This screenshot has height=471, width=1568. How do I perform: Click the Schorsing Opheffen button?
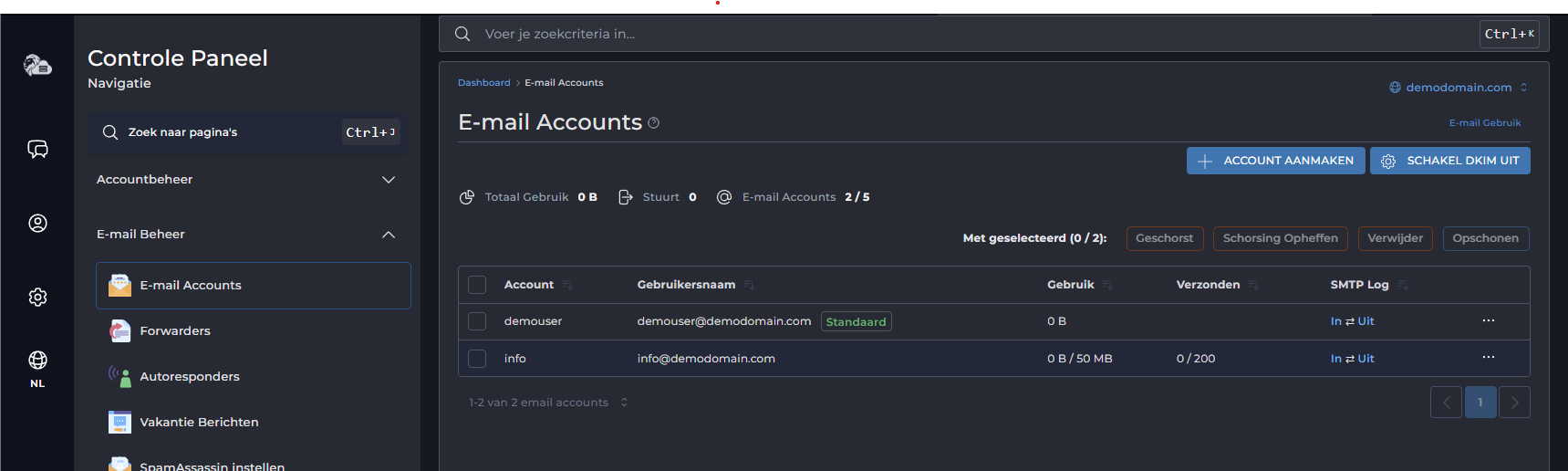(1281, 238)
